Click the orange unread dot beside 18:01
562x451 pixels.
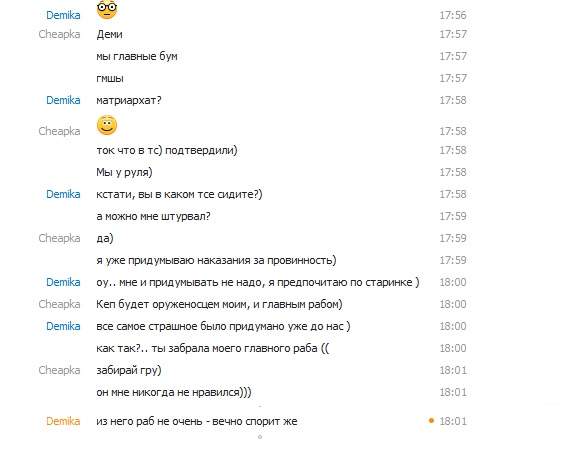(x=432, y=421)
